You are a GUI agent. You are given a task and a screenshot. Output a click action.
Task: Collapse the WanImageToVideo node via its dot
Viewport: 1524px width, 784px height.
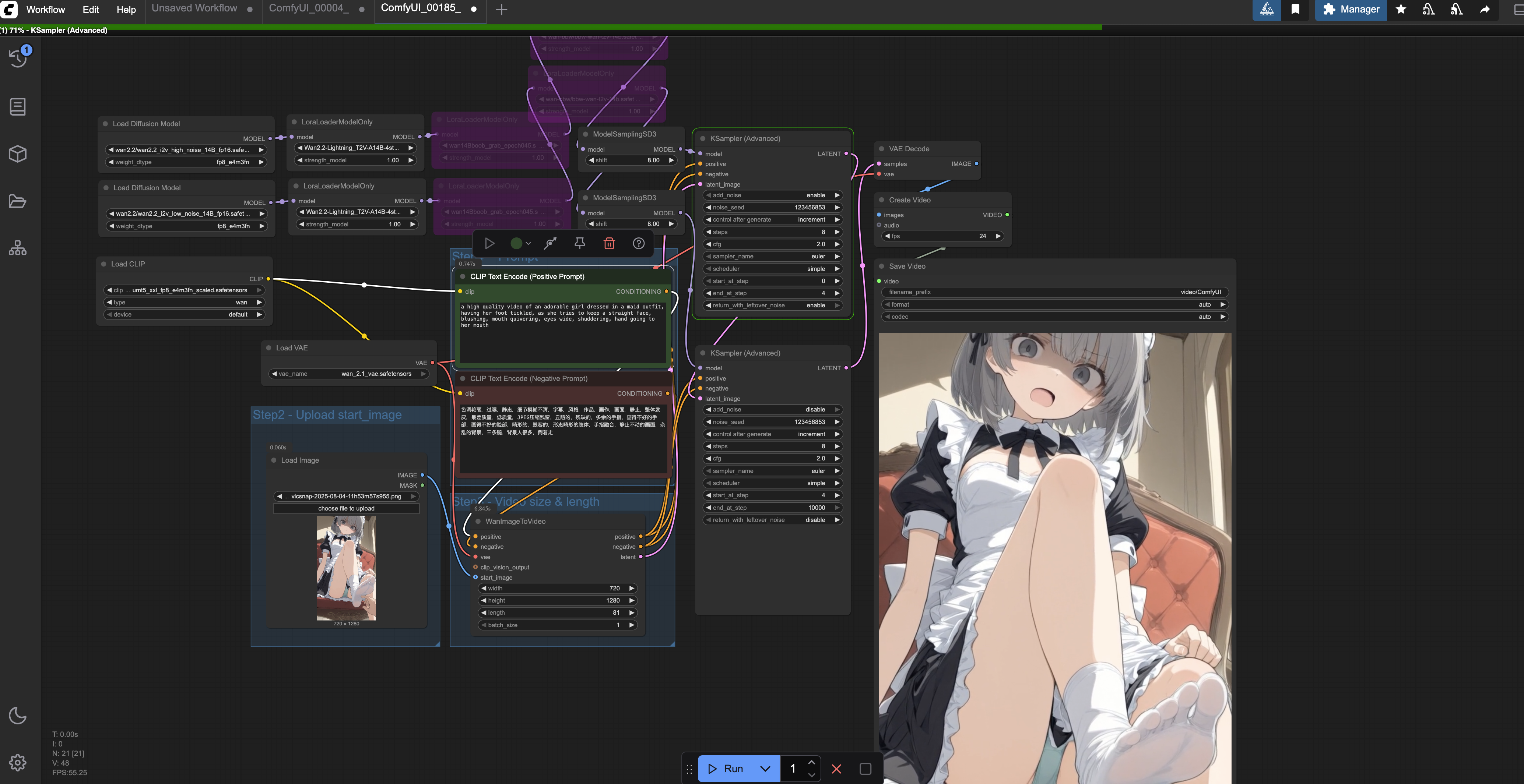[x=478, y=522]
